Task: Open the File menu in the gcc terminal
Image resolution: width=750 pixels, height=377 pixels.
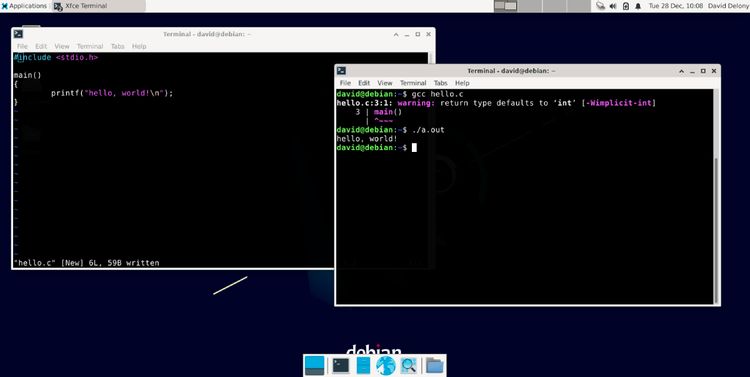Action: 345,83
